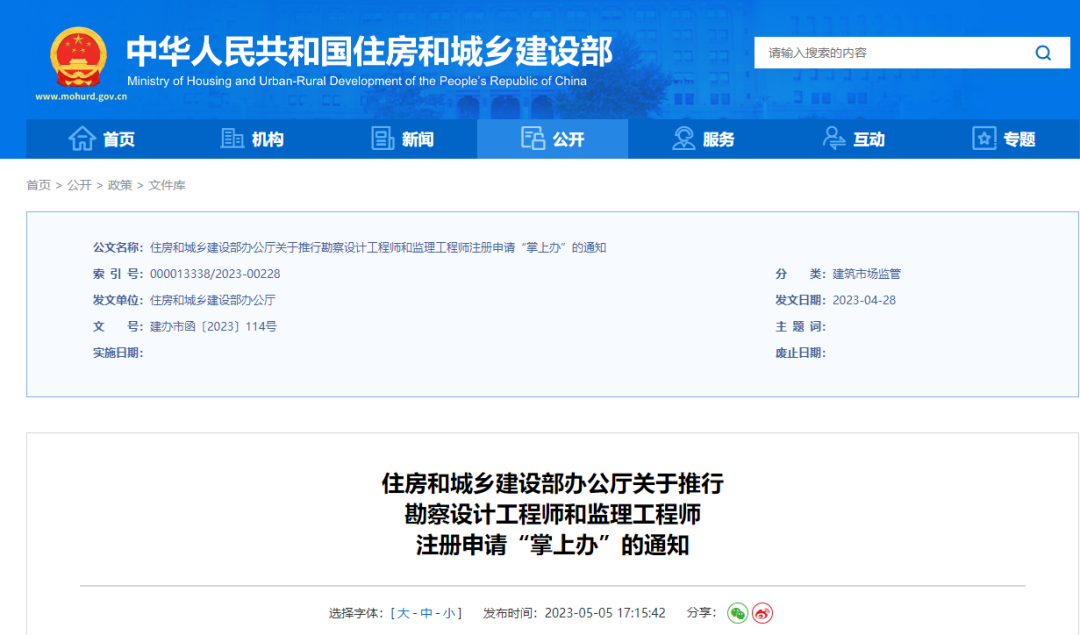The width and height of the screenshot is (1080, 635).
Task: Click the 政策 breadcrumb link
Action: (119, 185)
